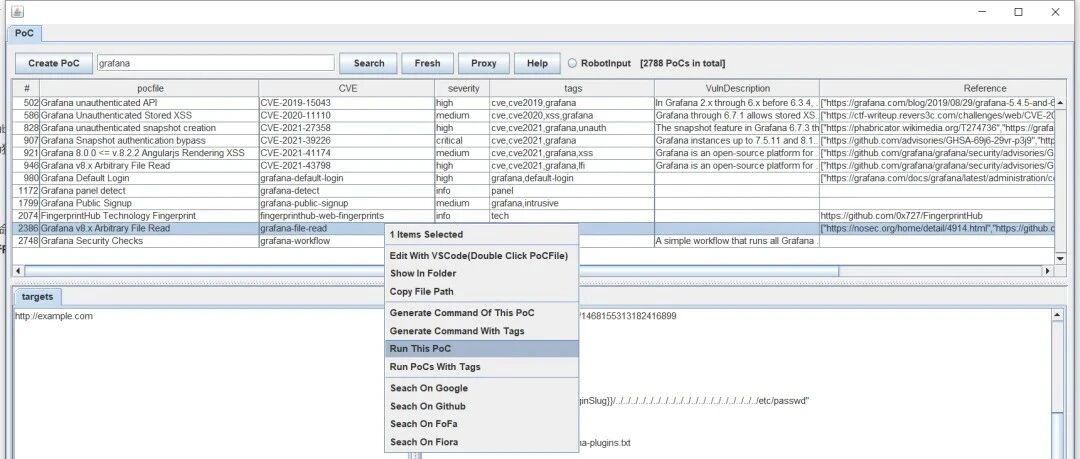This screenshot has height=459, width=1080.
Task: Select row FingerprintHub Technology Fingerprint
Action: pos(534,216)
